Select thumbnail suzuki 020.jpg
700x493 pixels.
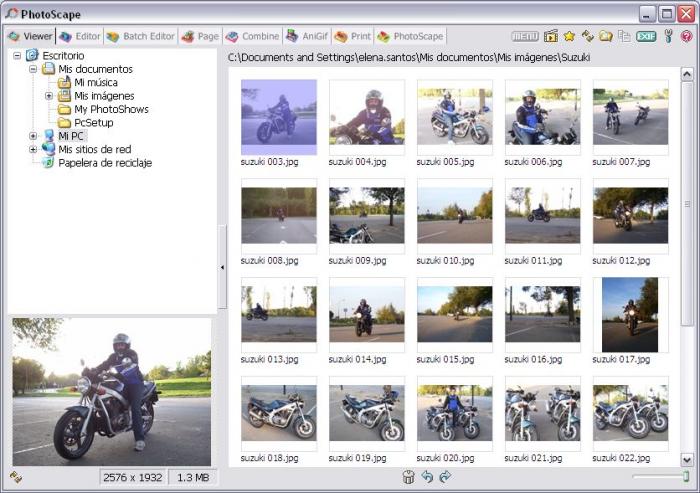[454, 414]
